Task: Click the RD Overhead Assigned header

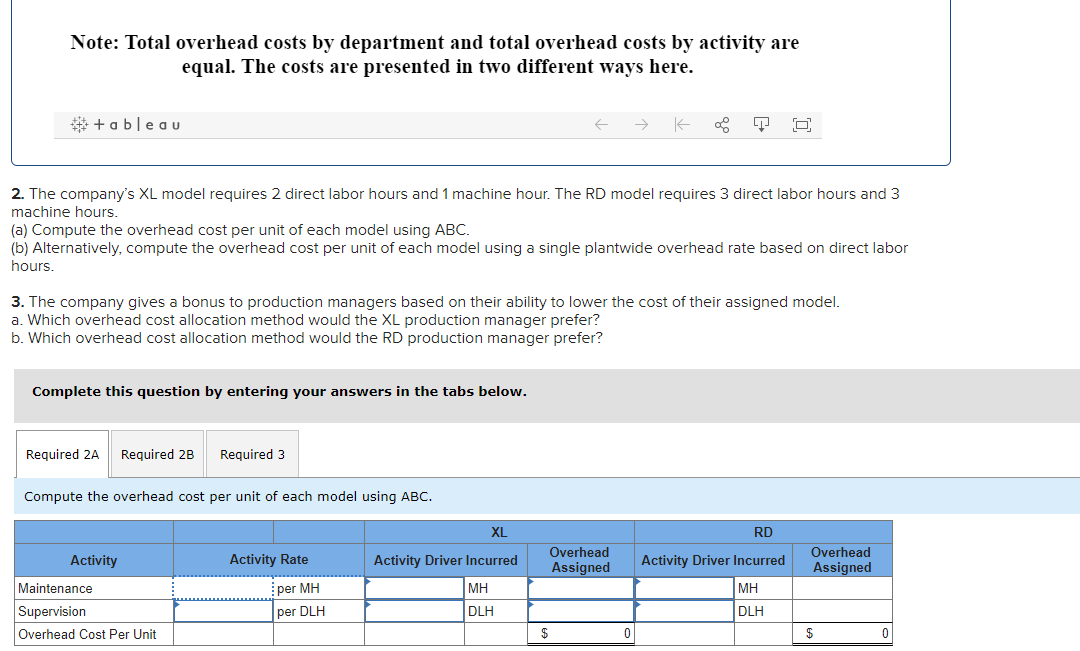Action: 842,560
